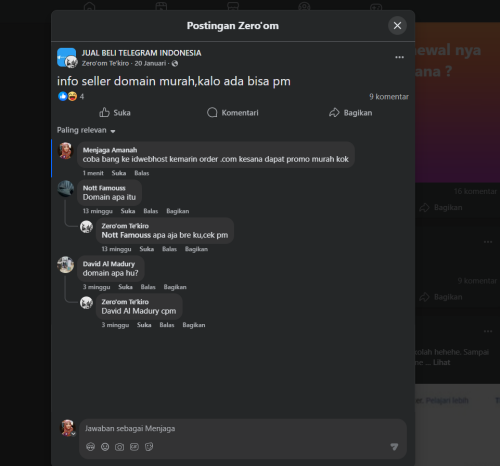The image size is (500, 466).
Task: Open the 20 Januari post timestamp
Action: 150,63
